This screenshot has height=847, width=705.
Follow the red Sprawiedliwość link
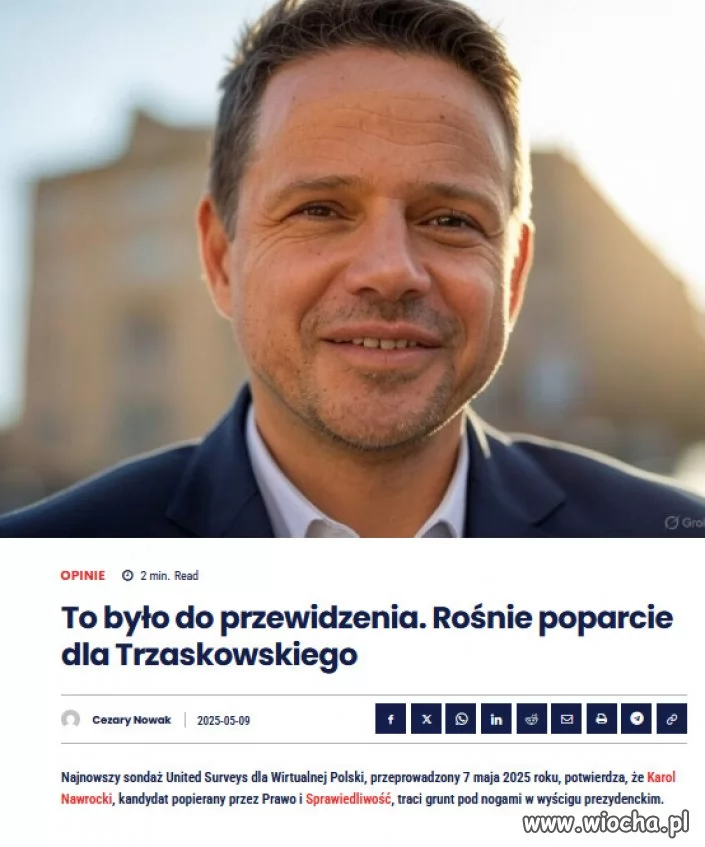348,799
